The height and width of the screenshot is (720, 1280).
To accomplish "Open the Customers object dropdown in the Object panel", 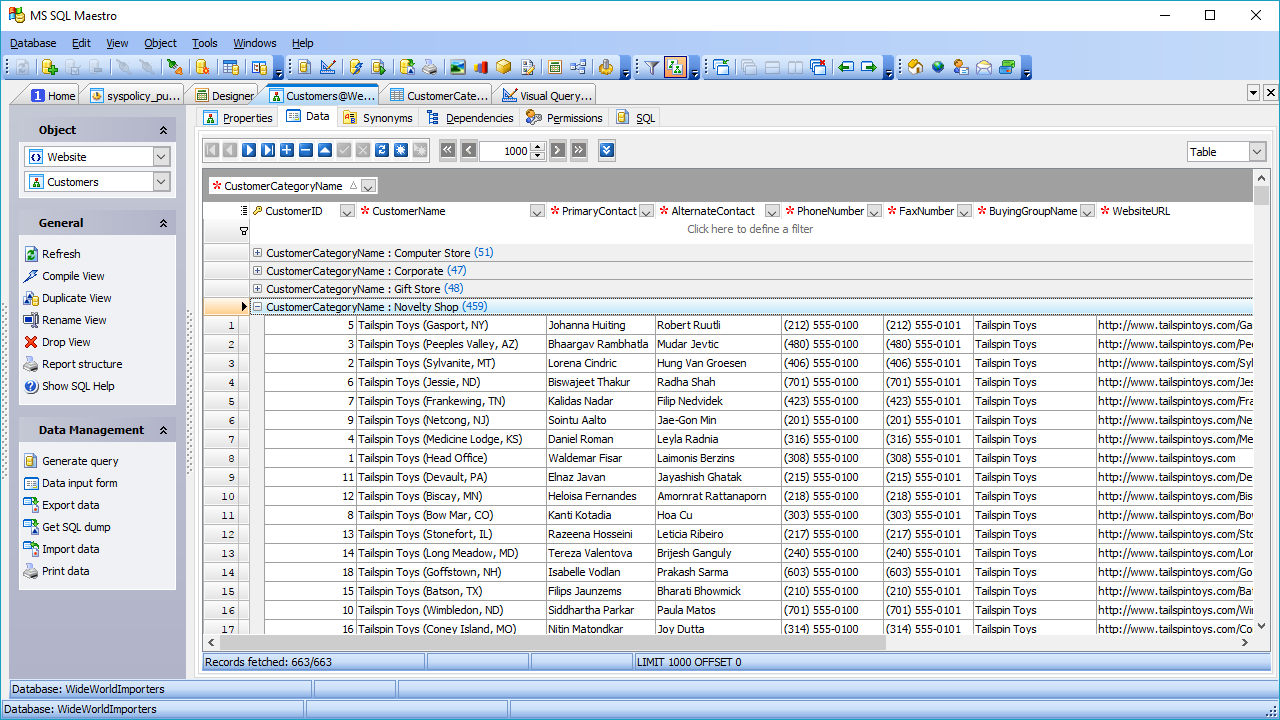I will pos(161,182).
